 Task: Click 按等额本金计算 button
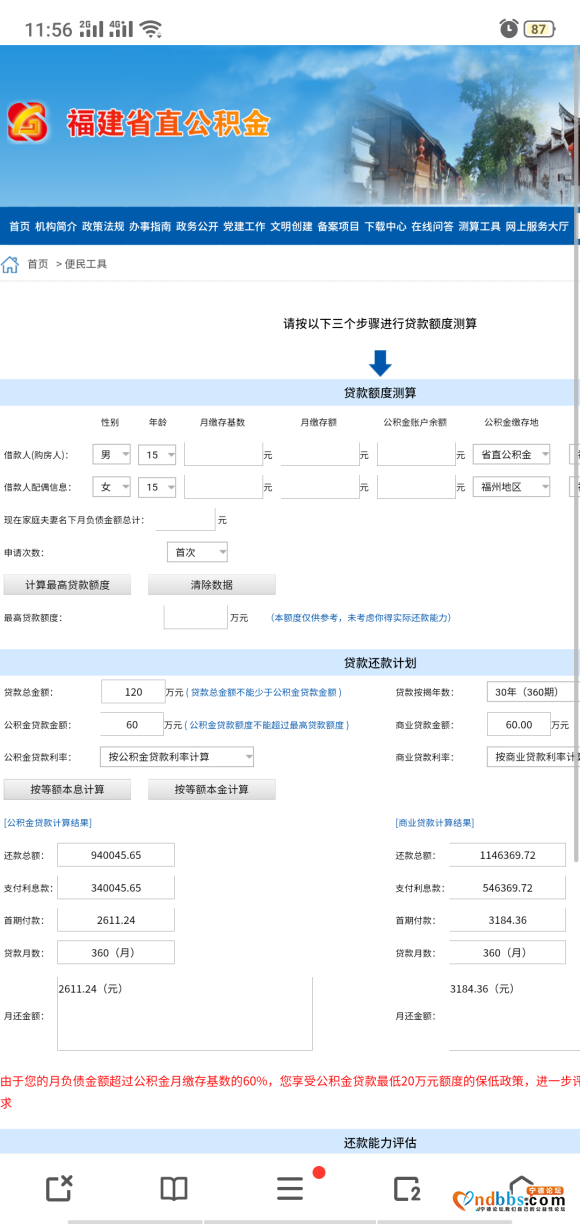[x=212, y=789]
